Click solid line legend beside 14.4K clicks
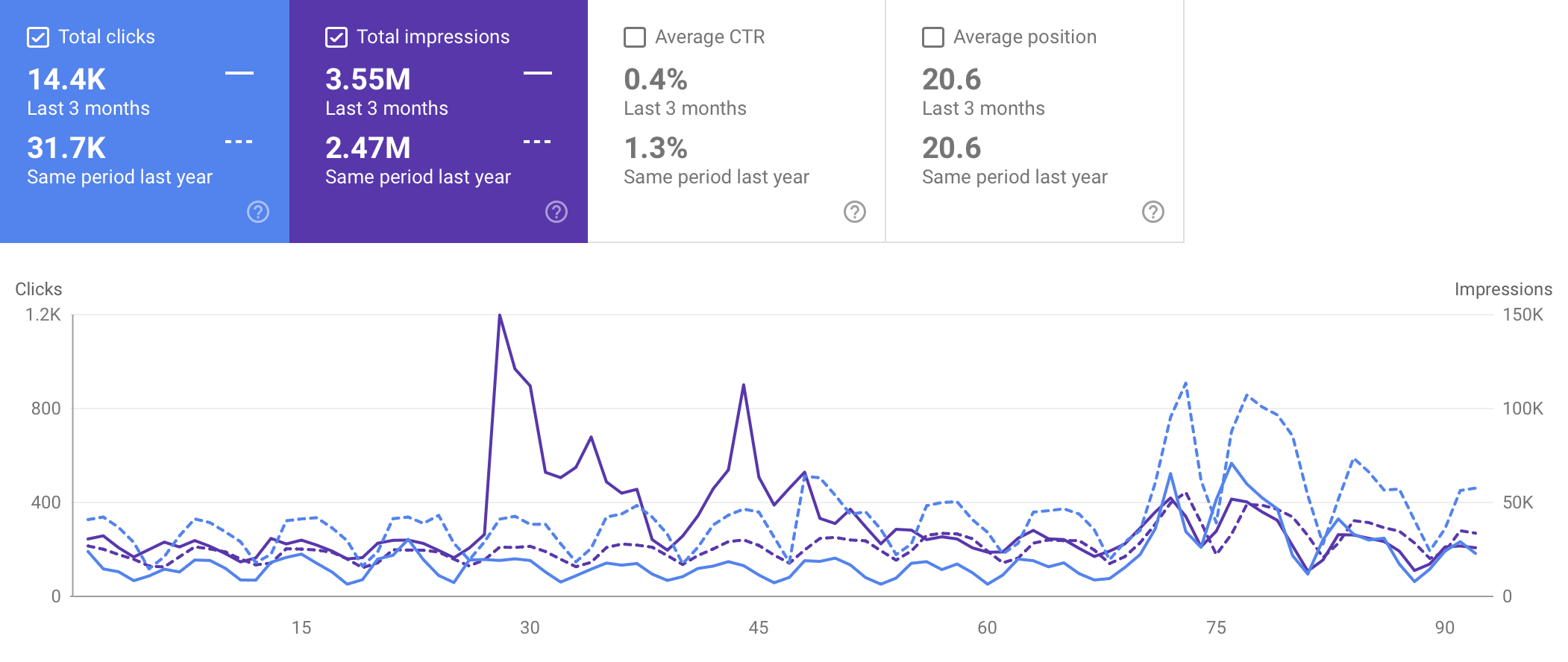This screenshot has height=662, width=1568. (239, 73)
